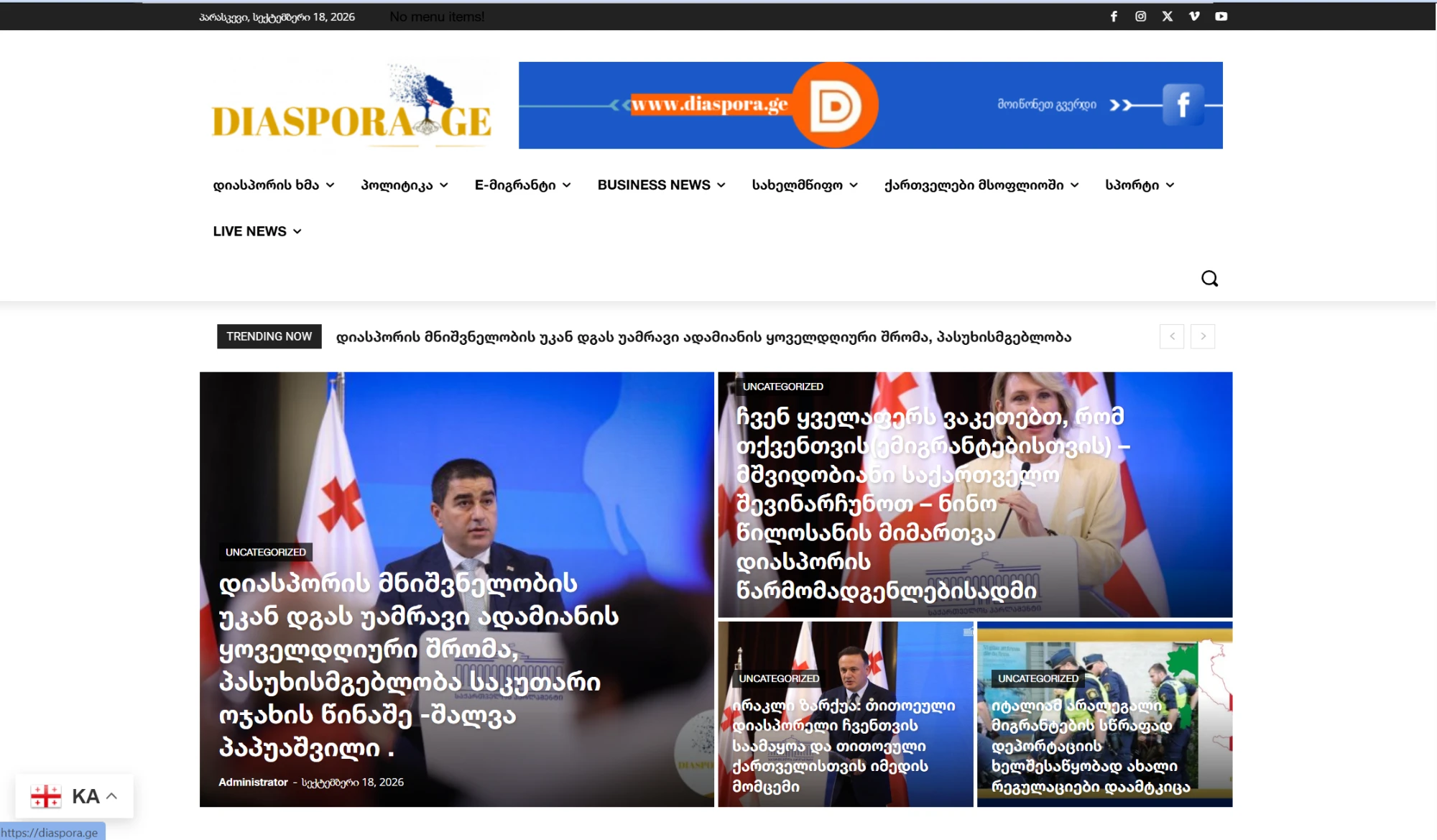The width and height of the screenshot is (1437, 840).
Task: Click UNCATEGORIZED tag on main article
Action: tap(265, 552)
